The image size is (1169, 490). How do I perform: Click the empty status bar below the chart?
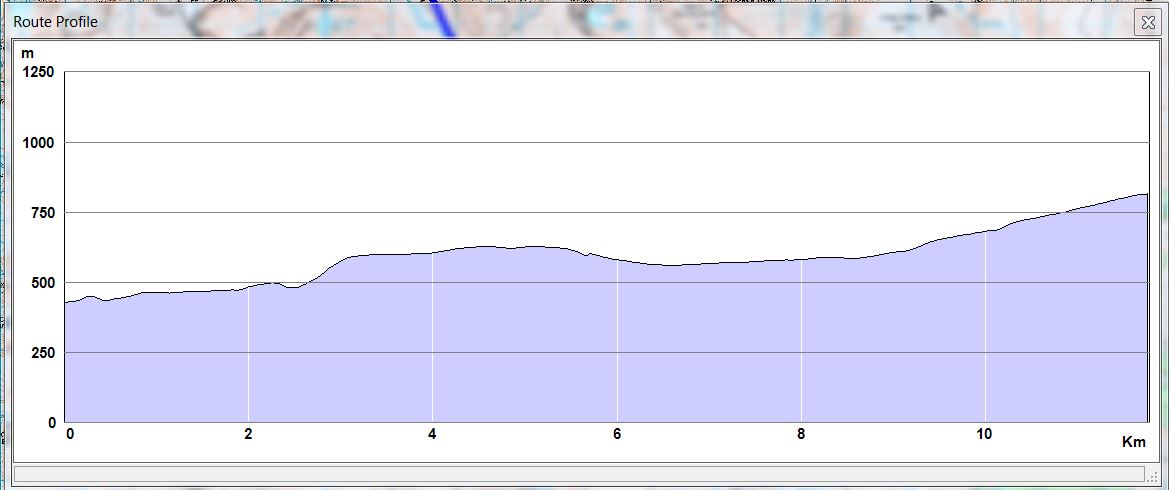(x=580, y=474)
